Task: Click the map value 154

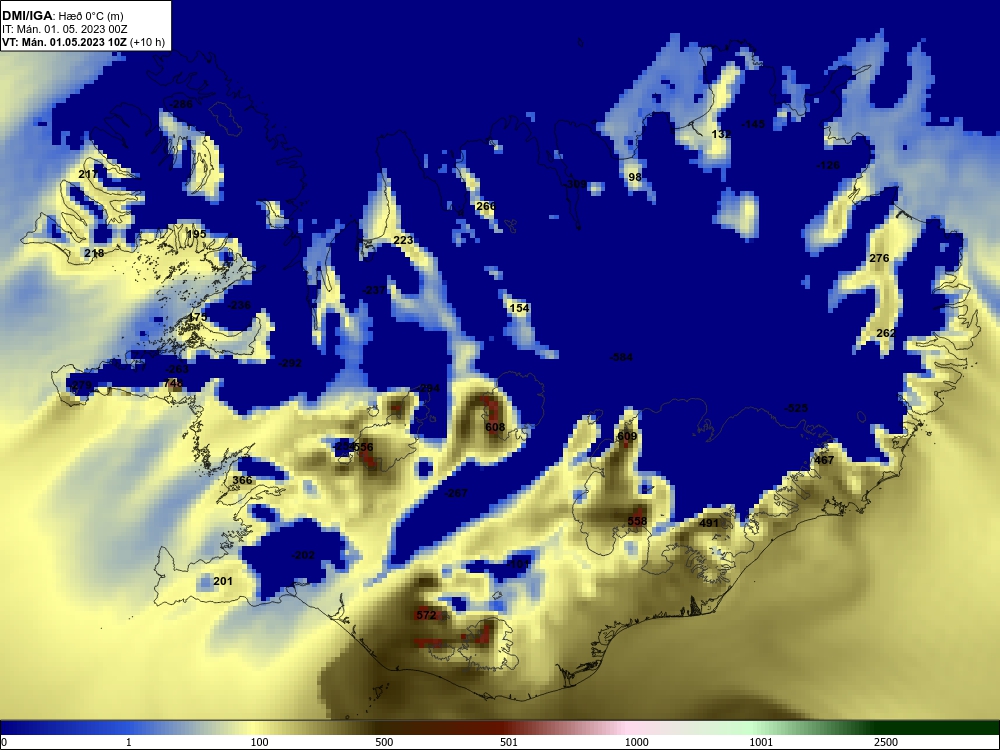Action: [x=520, y=308]
